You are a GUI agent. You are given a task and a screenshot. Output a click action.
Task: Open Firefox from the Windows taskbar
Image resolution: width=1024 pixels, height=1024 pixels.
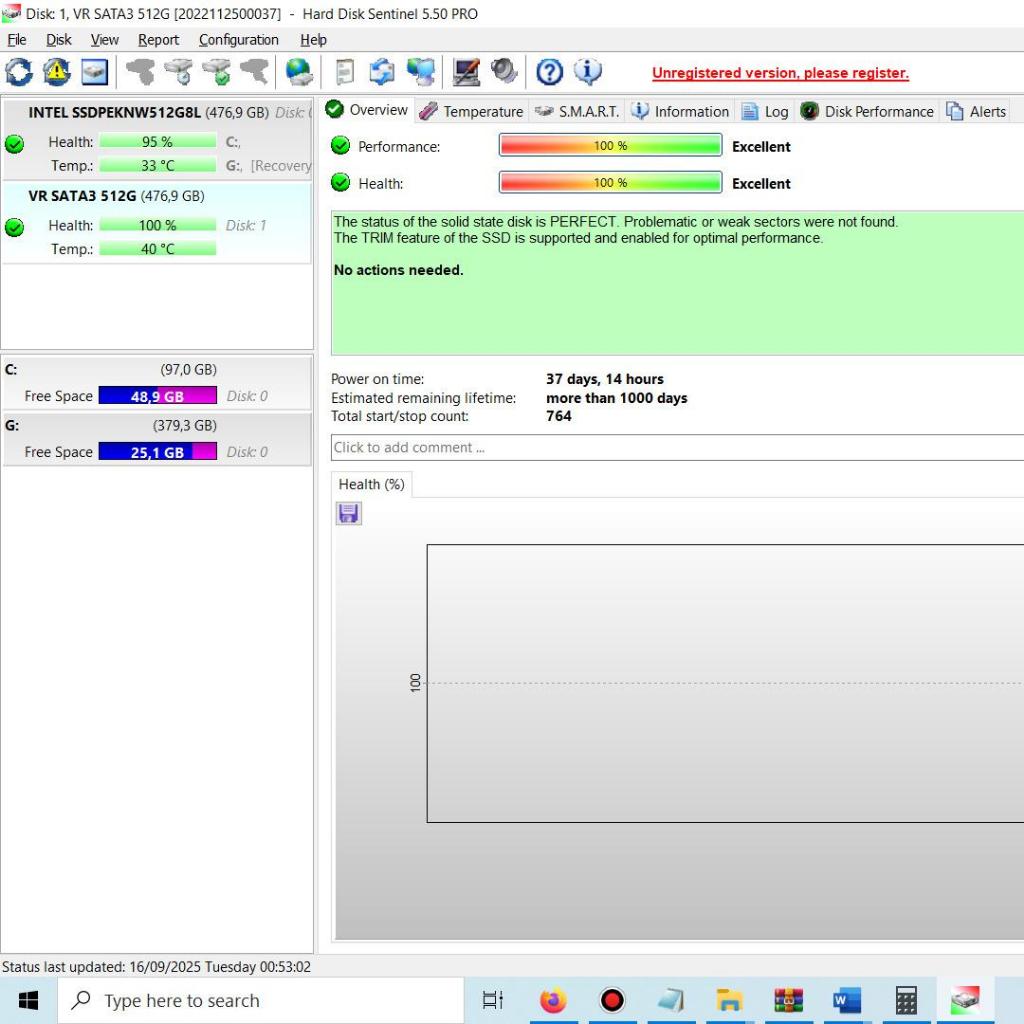pos(553,1000)
